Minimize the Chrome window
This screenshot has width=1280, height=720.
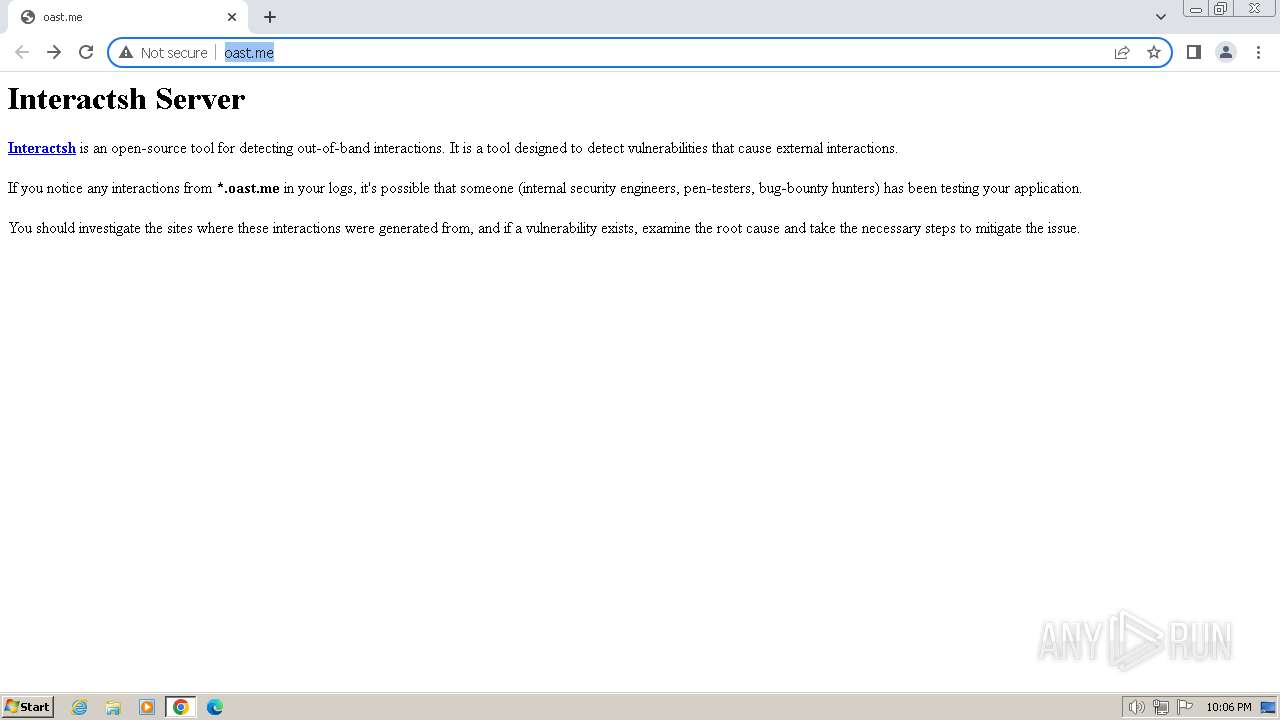(1195, 9)
